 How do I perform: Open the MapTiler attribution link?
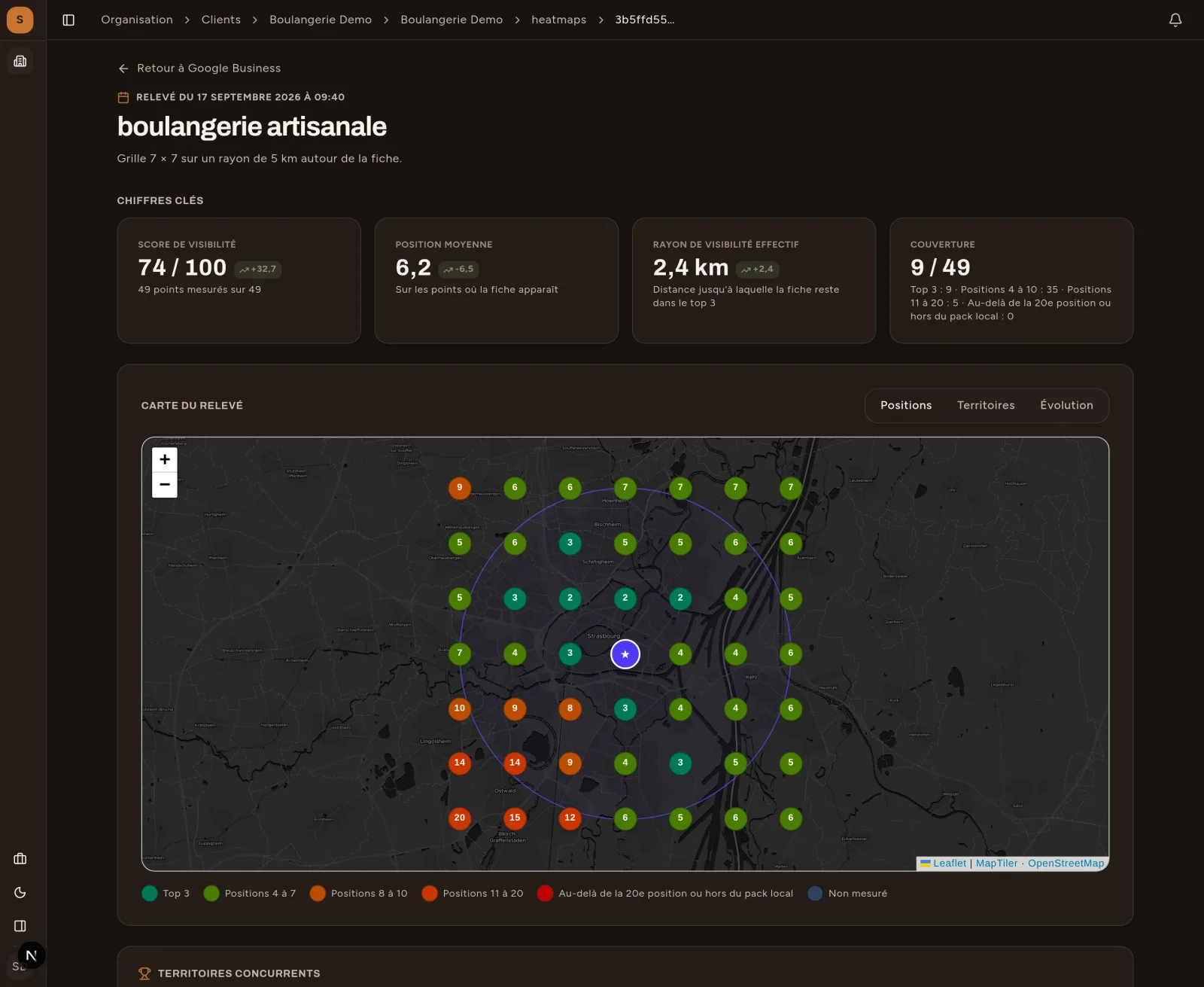tap(996, 864)
